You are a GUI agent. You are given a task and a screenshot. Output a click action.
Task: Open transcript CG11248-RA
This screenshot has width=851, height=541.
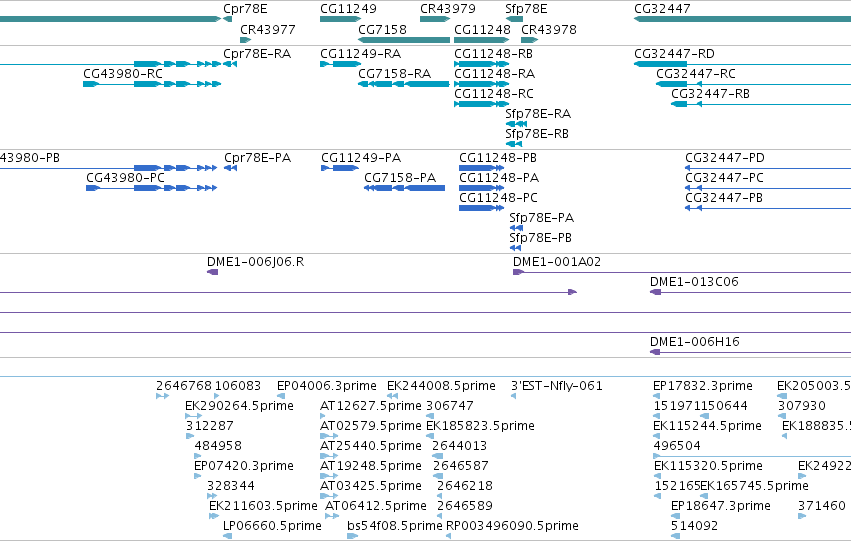494,73
